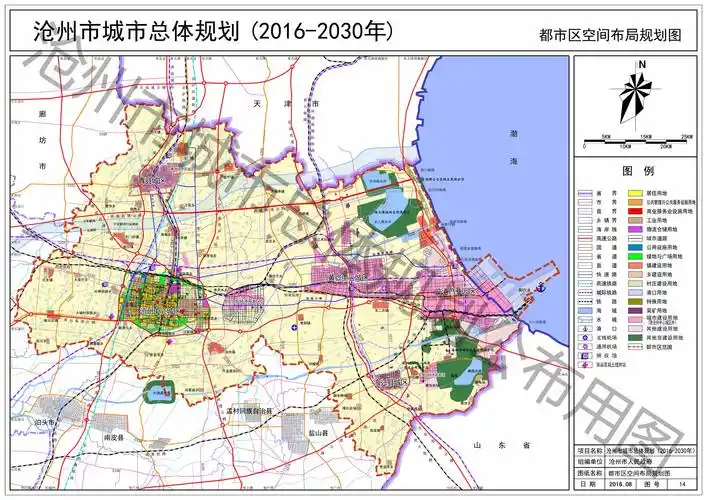The height and width of the screenshot is (500, 707).
Task: Click the yellow 居住用地 legend swatch
Action: point(634,193)
